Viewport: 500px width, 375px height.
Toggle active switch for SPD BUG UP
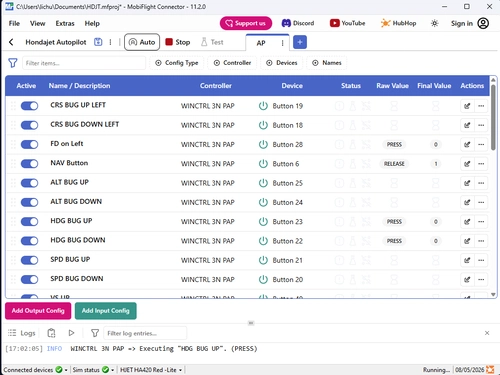click(29, 260)
